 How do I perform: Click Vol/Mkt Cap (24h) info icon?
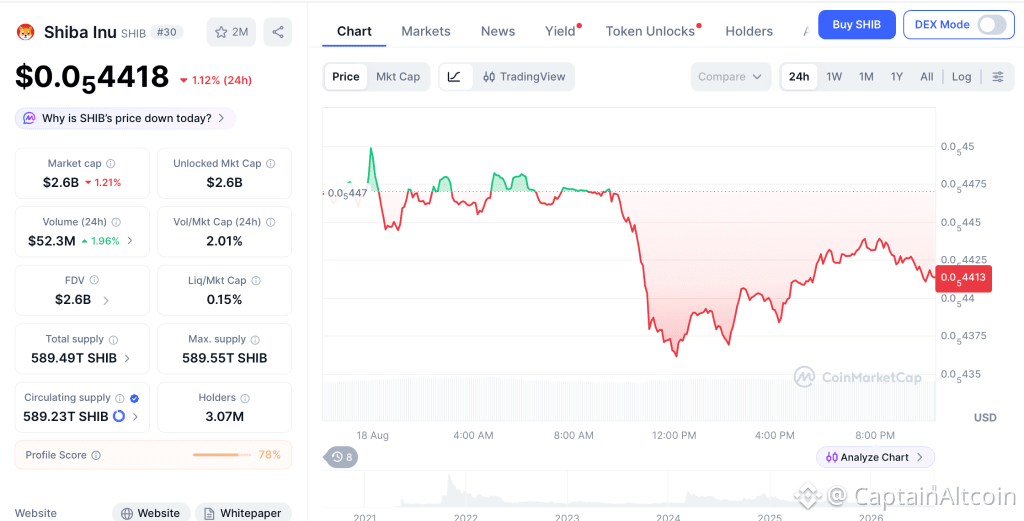[270, 222]
